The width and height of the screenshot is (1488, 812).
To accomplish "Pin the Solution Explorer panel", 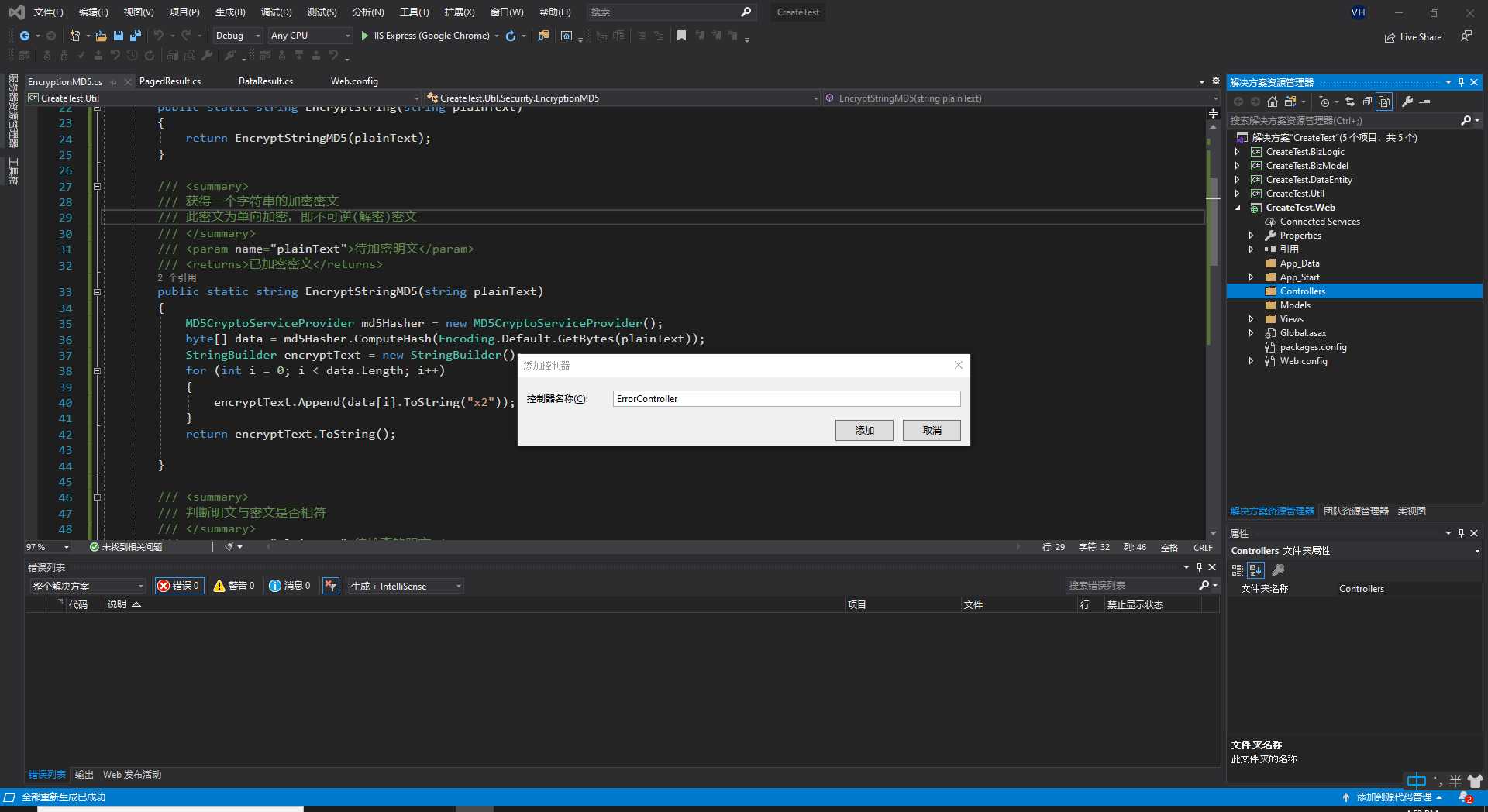I will (x=1461, y=82).
